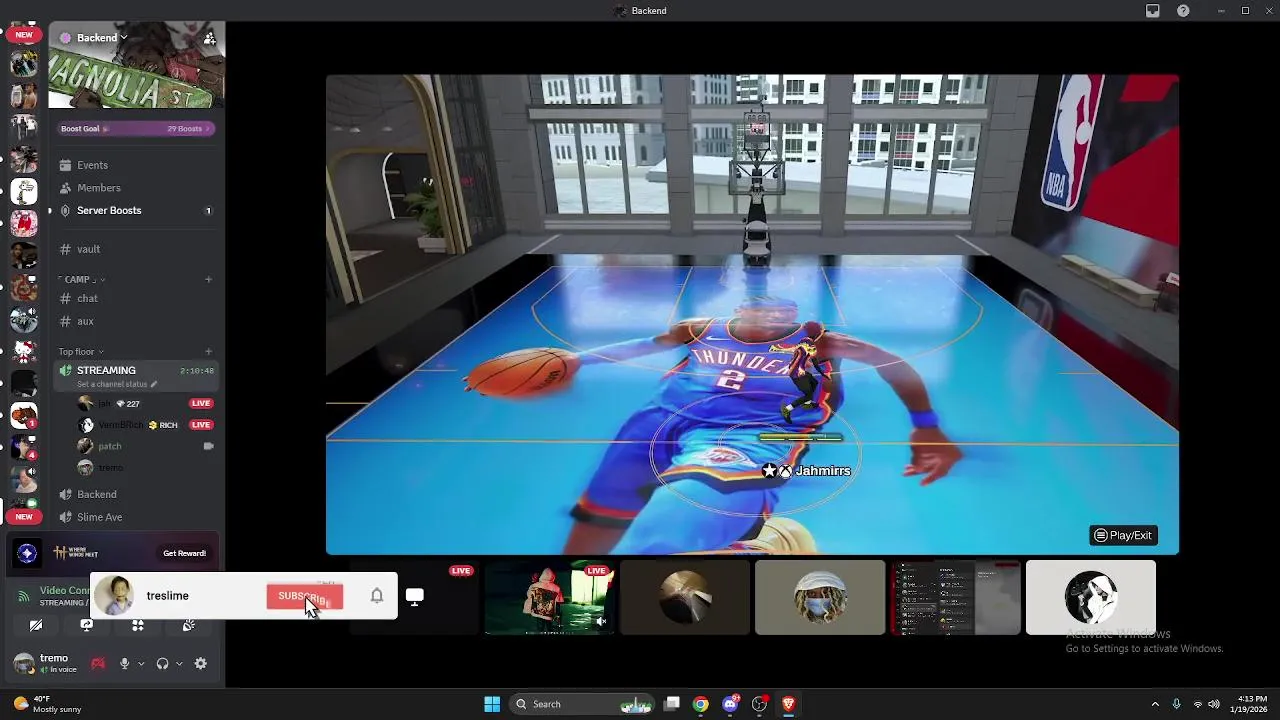This screenshot has height=720, width=1280.
Task: Show hidden system tray icons
Action: 1155,704
